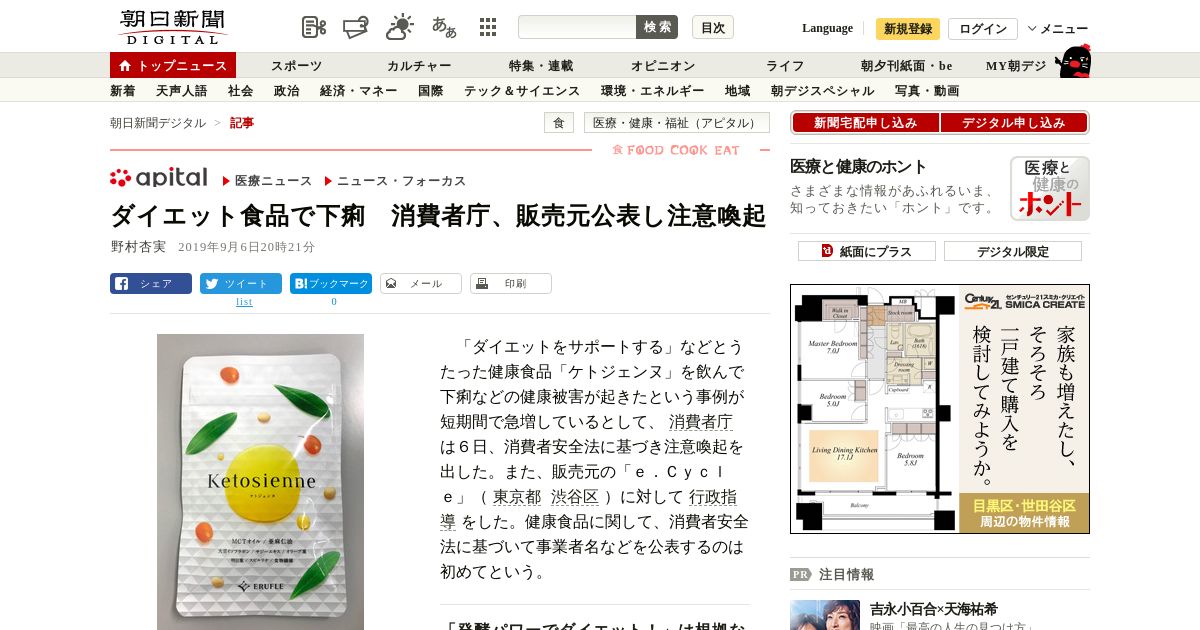Click the 東京都 keyword link
Screen dimensions: 1200x630
(517, 497)
